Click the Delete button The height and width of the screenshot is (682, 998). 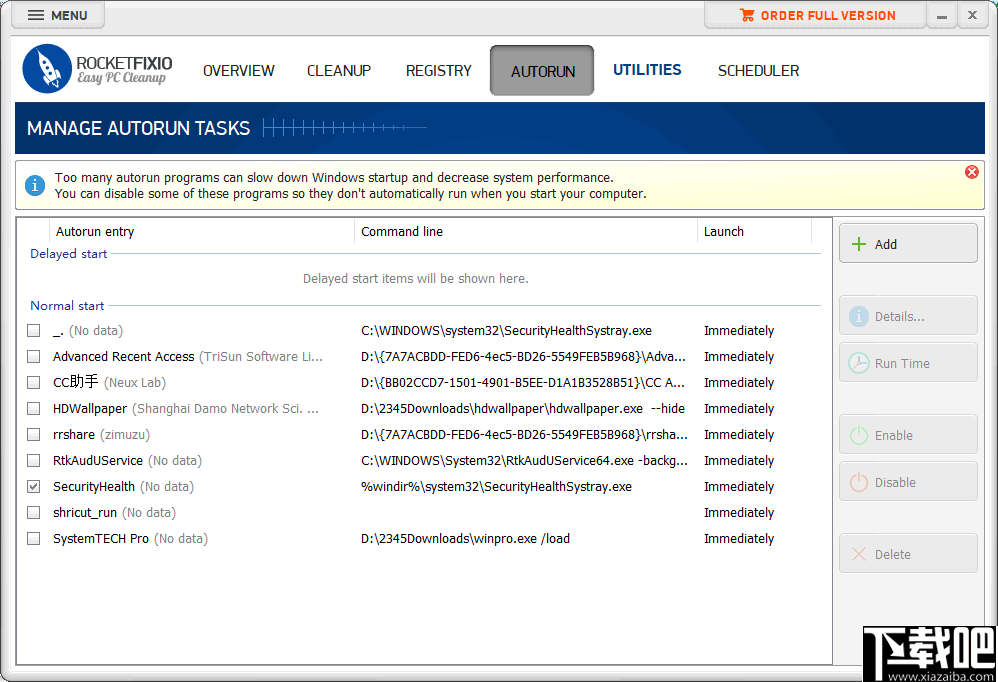click(x=908, y=554)
